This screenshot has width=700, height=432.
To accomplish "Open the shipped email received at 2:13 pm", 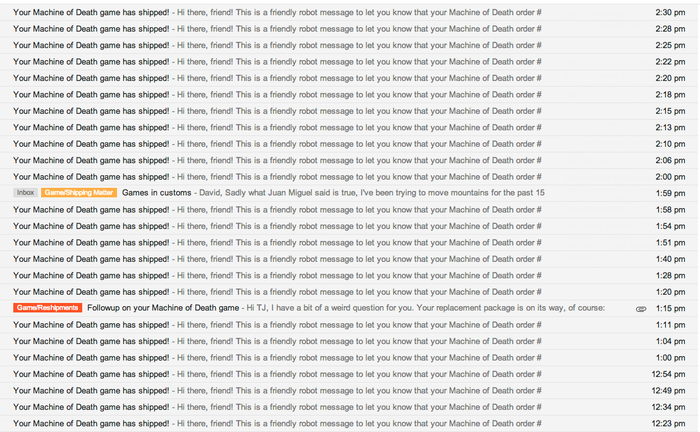I will (349, 128).
